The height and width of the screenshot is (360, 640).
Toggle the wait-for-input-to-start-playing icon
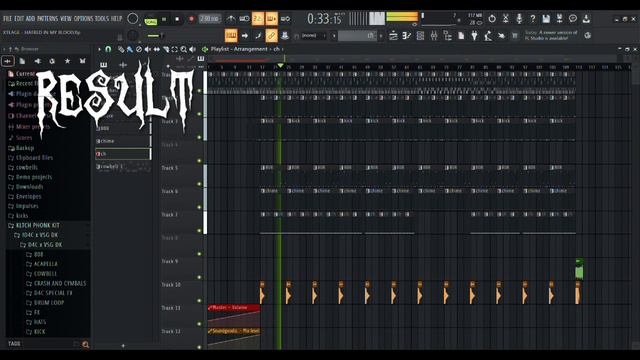click(x=244, y=19)
